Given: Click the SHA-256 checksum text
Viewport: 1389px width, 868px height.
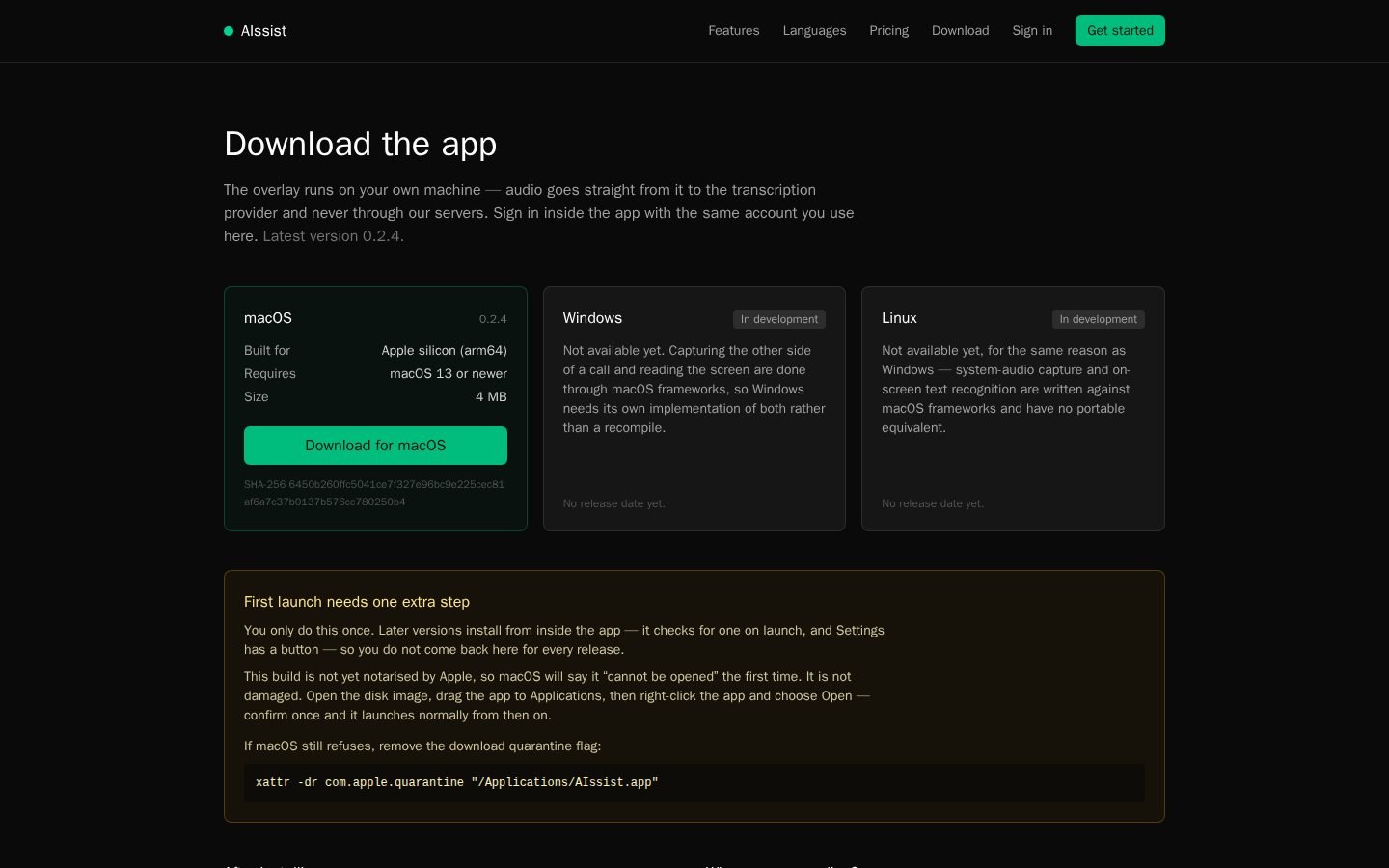Looking at the screenshot, I should 374,493.
